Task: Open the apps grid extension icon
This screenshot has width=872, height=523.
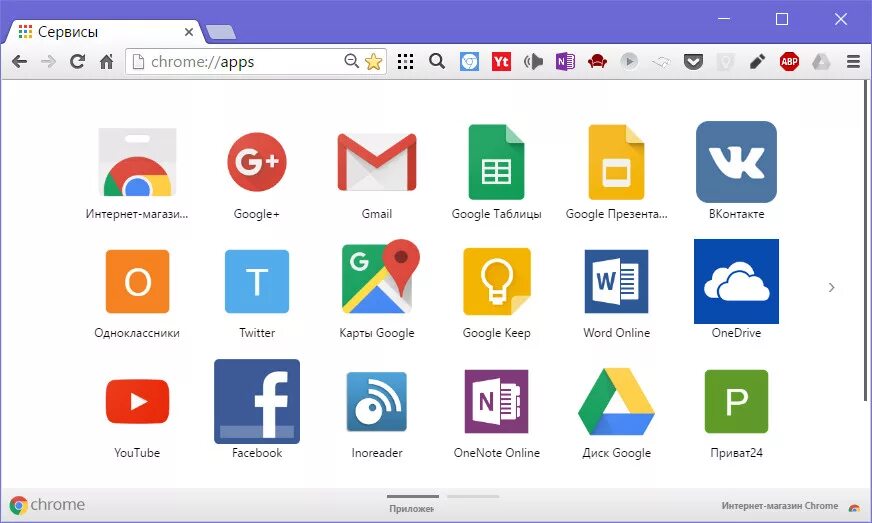Action: pyautogui.click(x=405, y=61)
